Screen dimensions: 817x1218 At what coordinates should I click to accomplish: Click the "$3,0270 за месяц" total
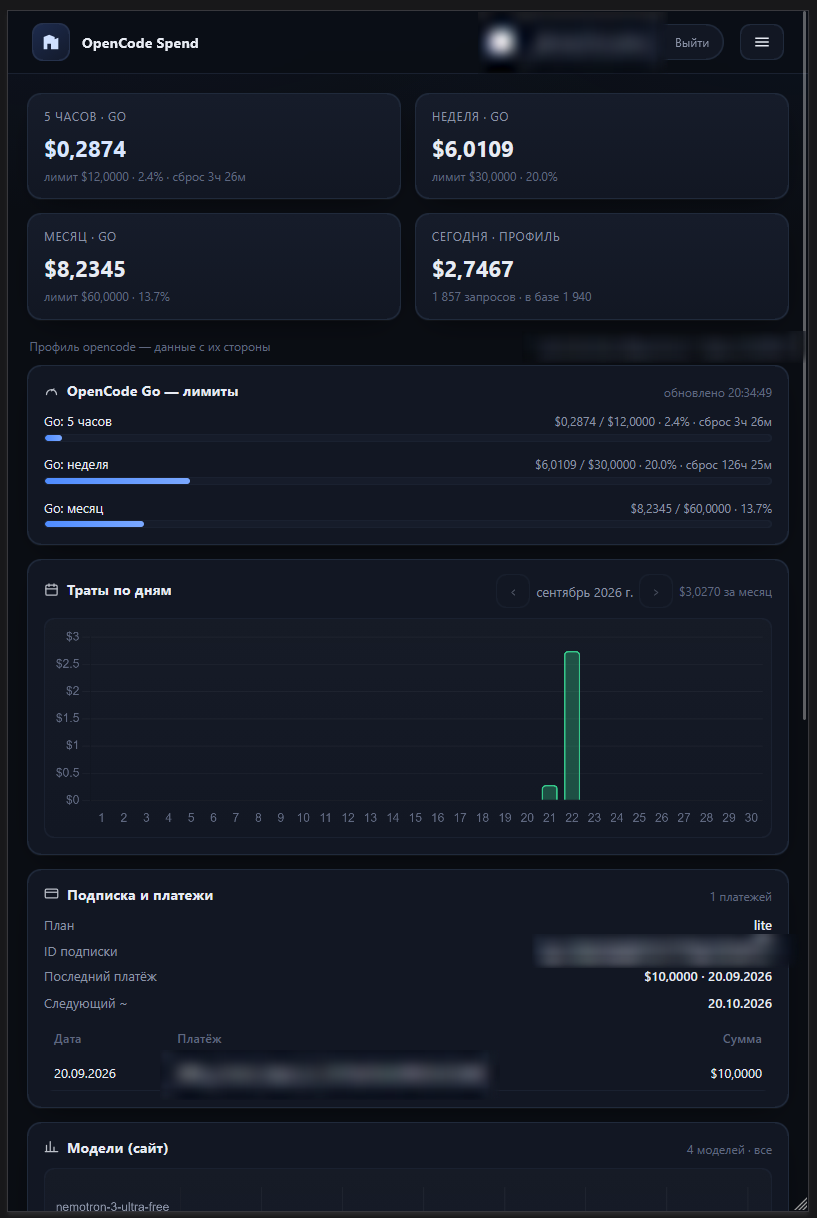[x=725, y=592]
